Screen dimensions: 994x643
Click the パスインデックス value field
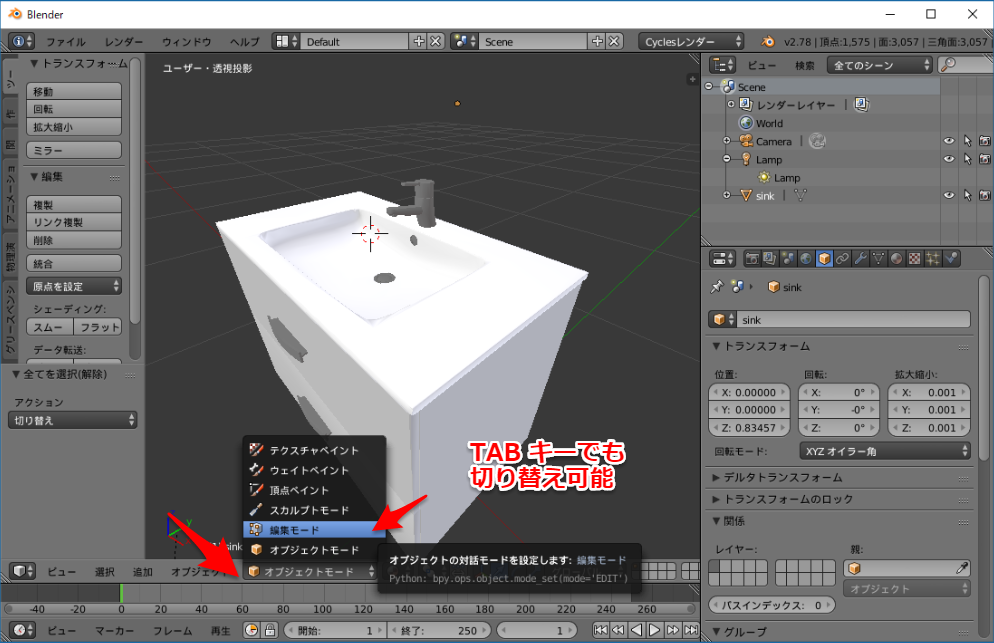coord(771,605)
